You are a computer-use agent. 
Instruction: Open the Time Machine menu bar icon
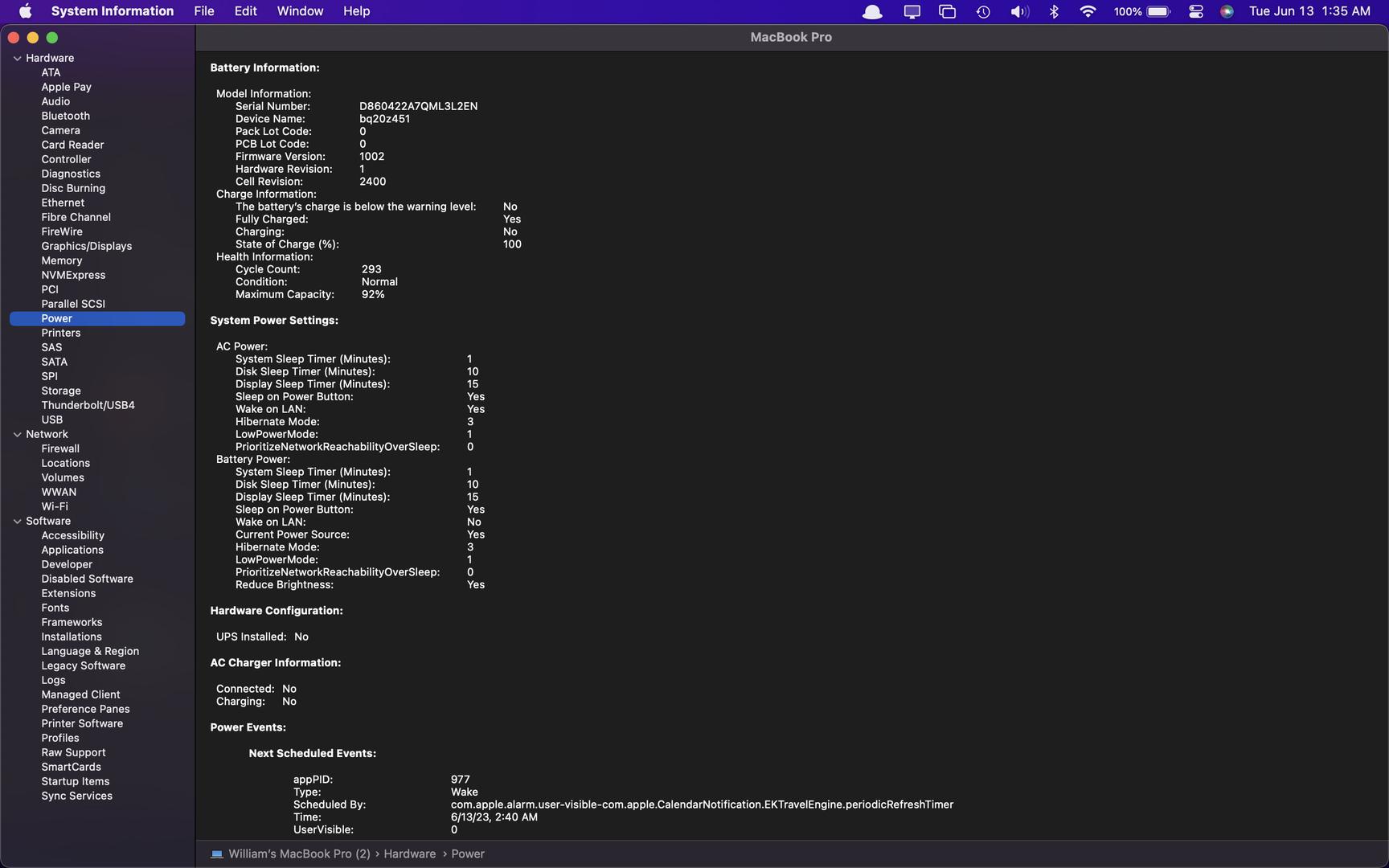[x=983, y=11]
